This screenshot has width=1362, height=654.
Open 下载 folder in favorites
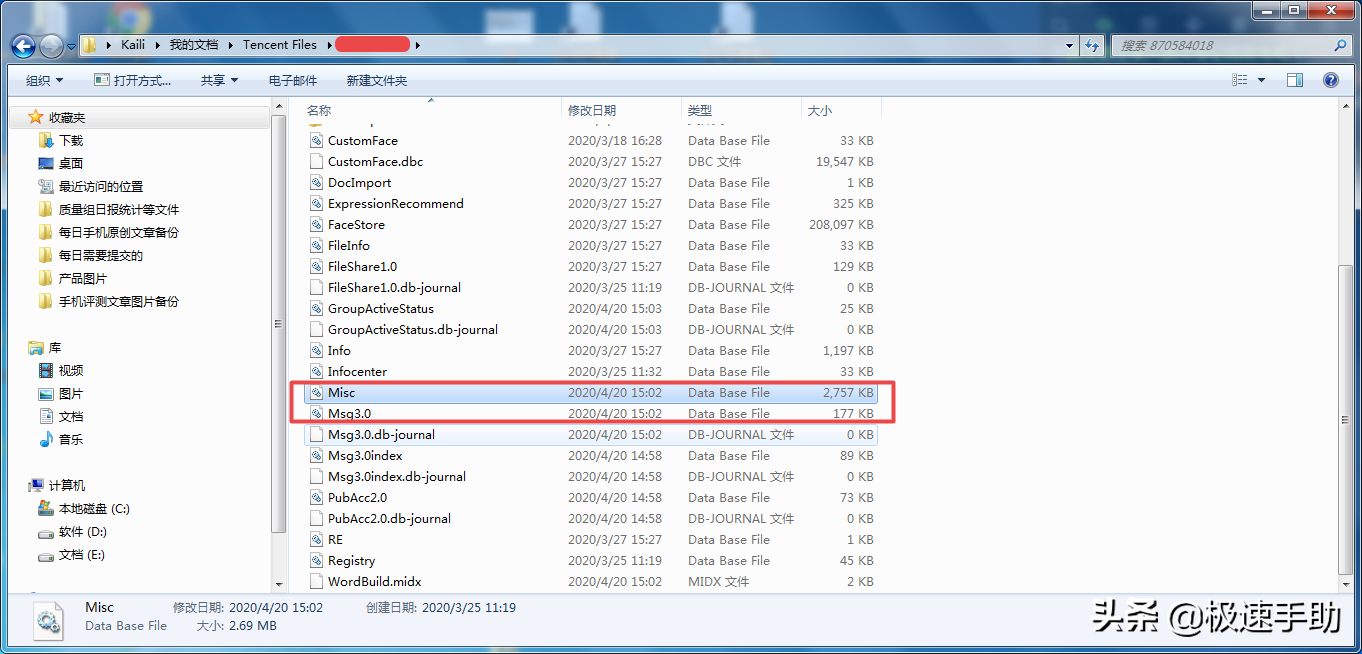coord(71,140)
